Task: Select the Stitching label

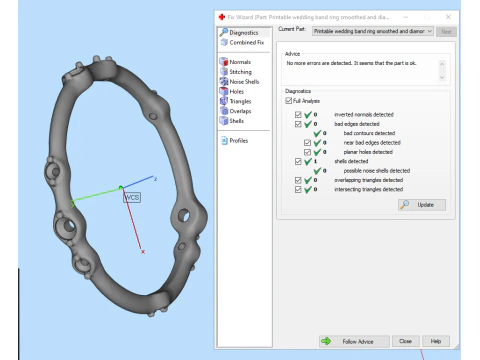Action: tap(240, 72)
